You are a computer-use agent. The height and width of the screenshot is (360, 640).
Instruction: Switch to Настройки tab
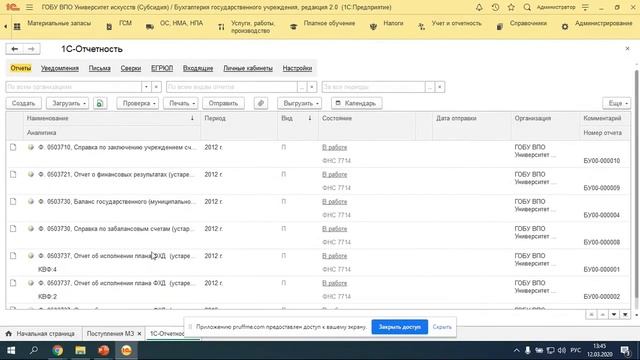(297, 68)
